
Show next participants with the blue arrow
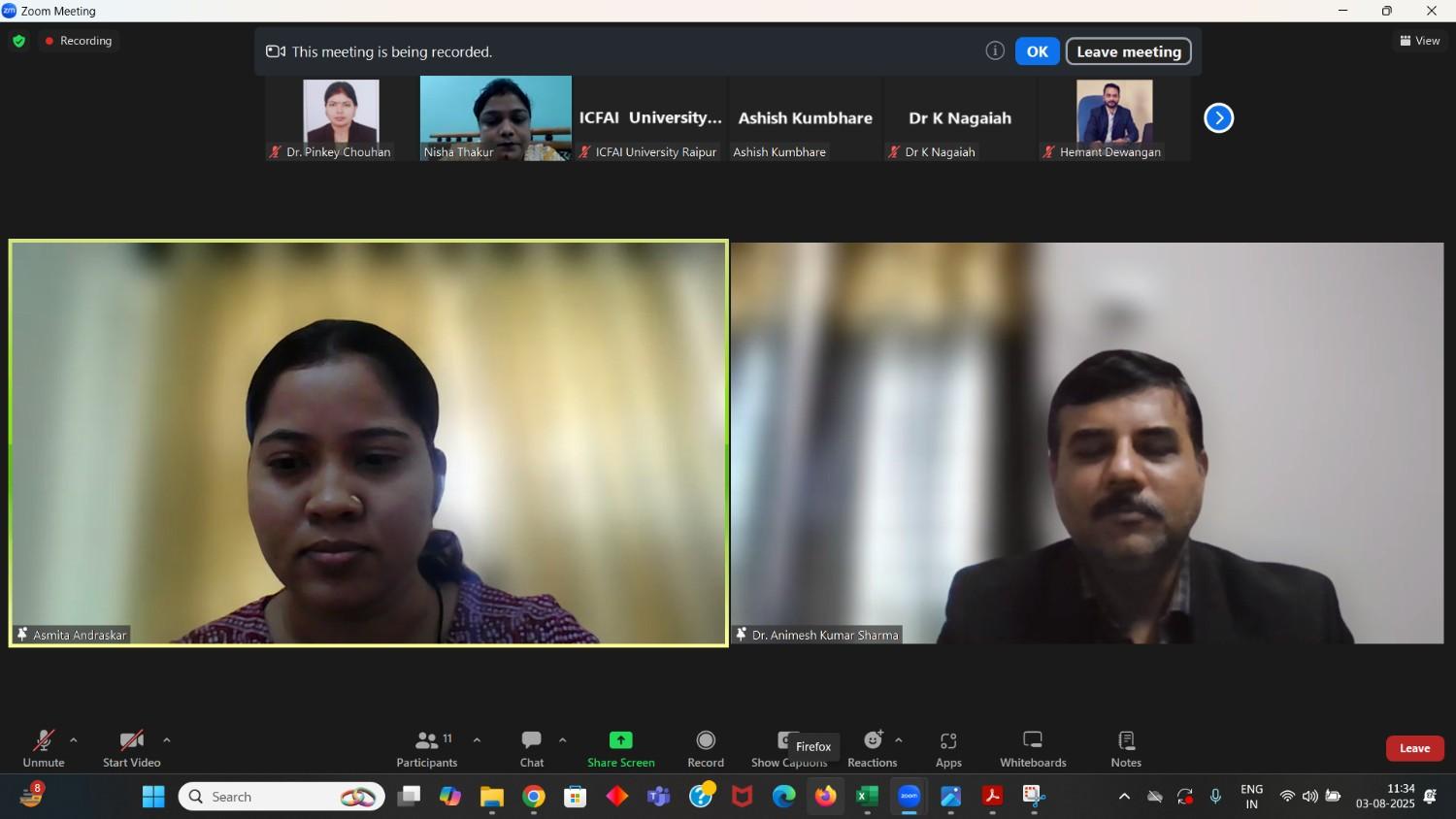click(x=1219, y=118)
